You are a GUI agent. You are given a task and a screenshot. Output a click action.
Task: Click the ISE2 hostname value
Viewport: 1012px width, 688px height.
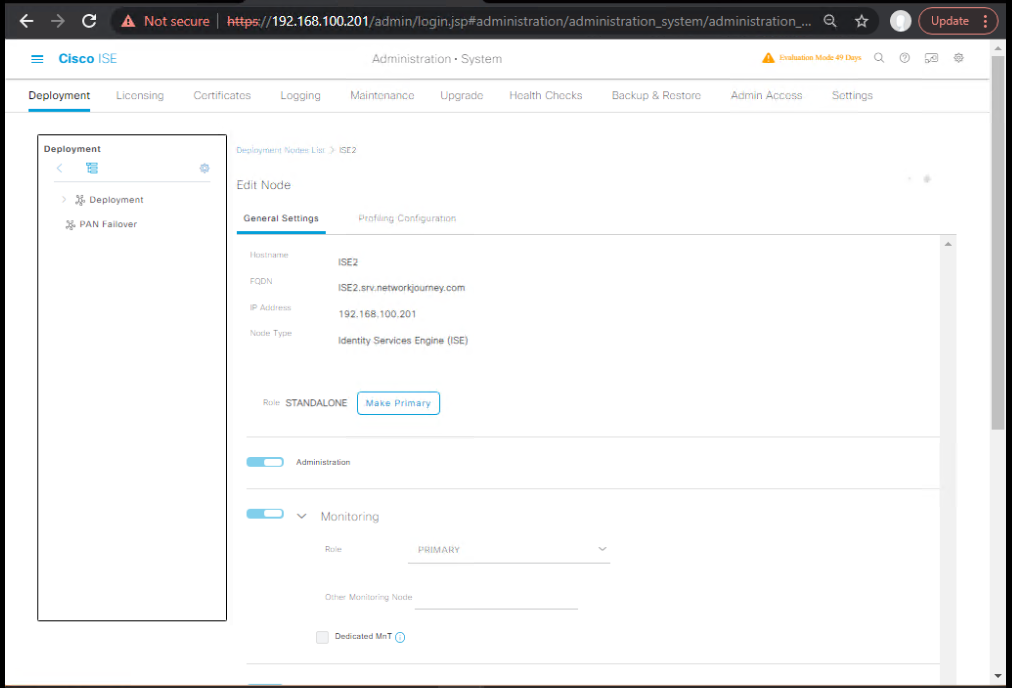pyautogui.click(x=348, y=262)
